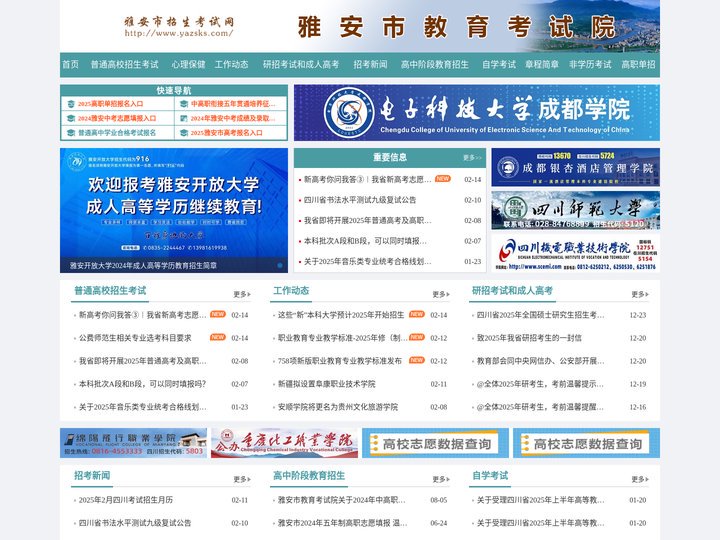720x540 pixels.
Task: Open 致2025年我省研招考生的一封信
Action: coord(529,338)
